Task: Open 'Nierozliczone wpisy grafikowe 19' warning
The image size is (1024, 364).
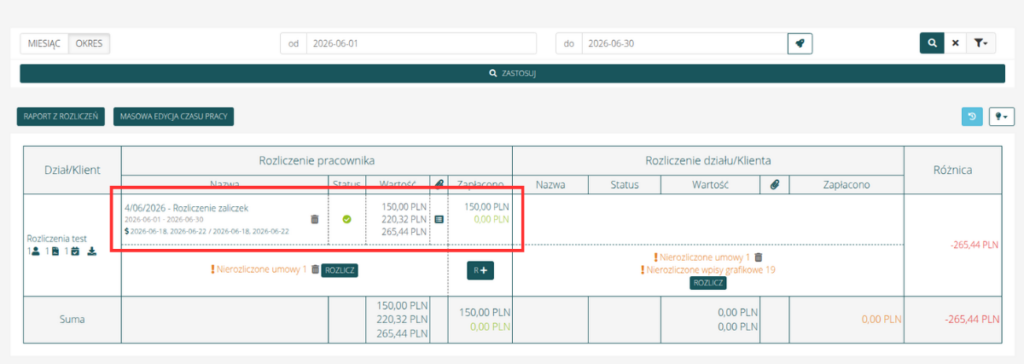Action: [x=708, y=270]
